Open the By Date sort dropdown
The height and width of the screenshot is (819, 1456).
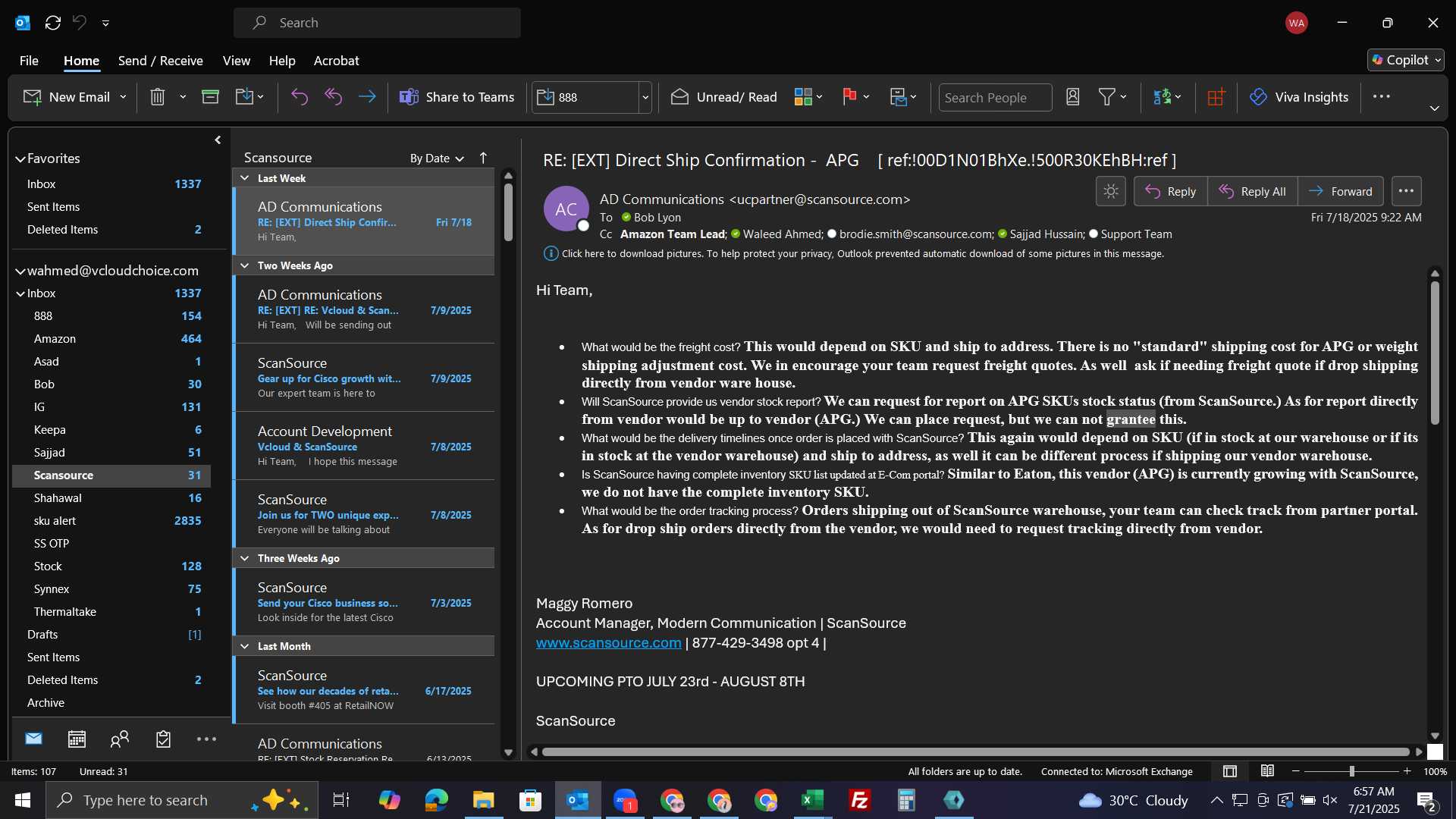437,158
